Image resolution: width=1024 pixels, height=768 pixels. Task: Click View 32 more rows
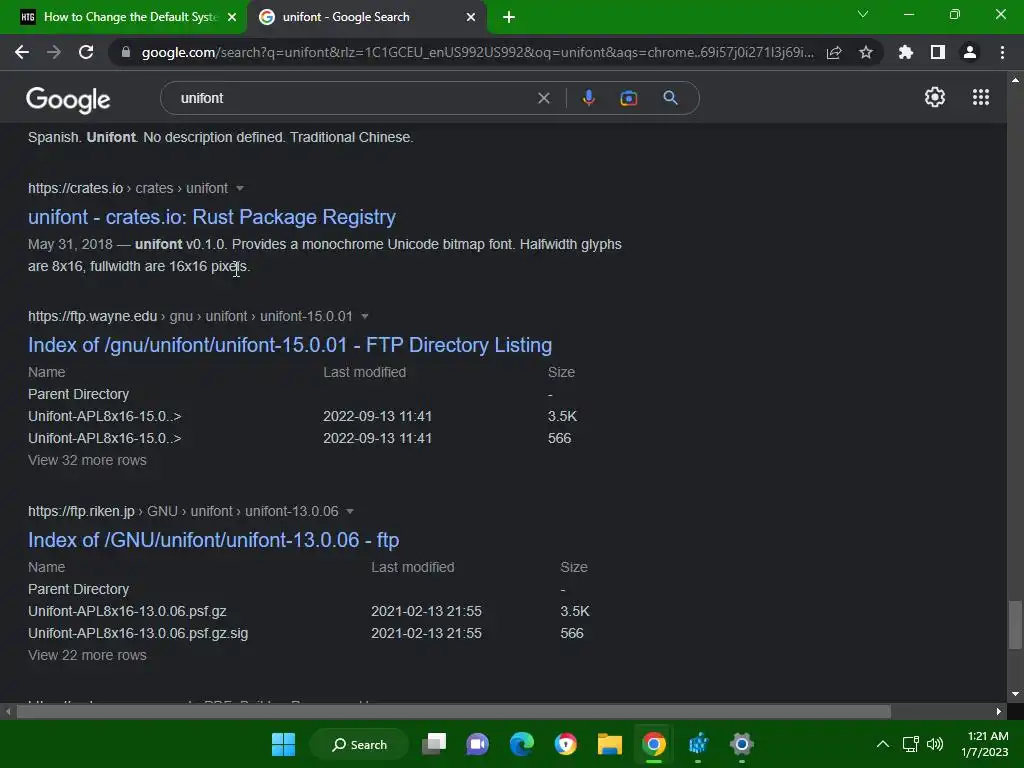(88, 460)
